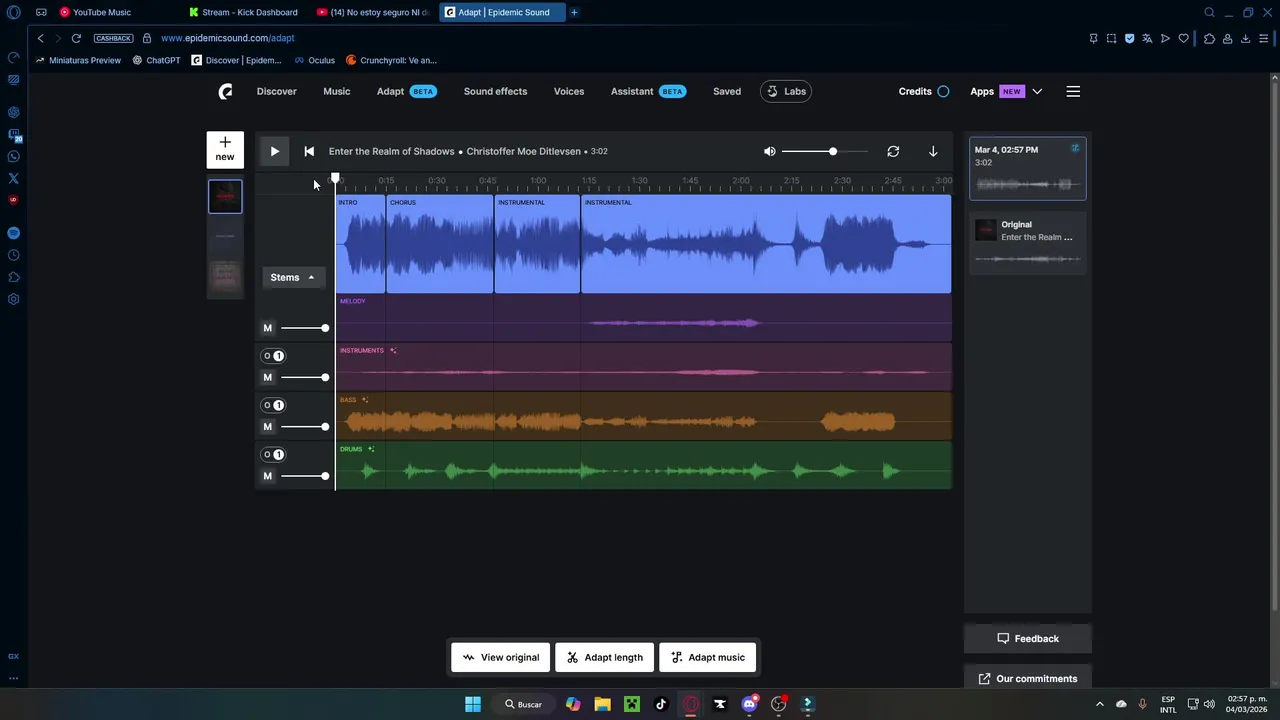Open the hamburger menu in site header
Viewport: 1280px width, 720px height.
1073,91
